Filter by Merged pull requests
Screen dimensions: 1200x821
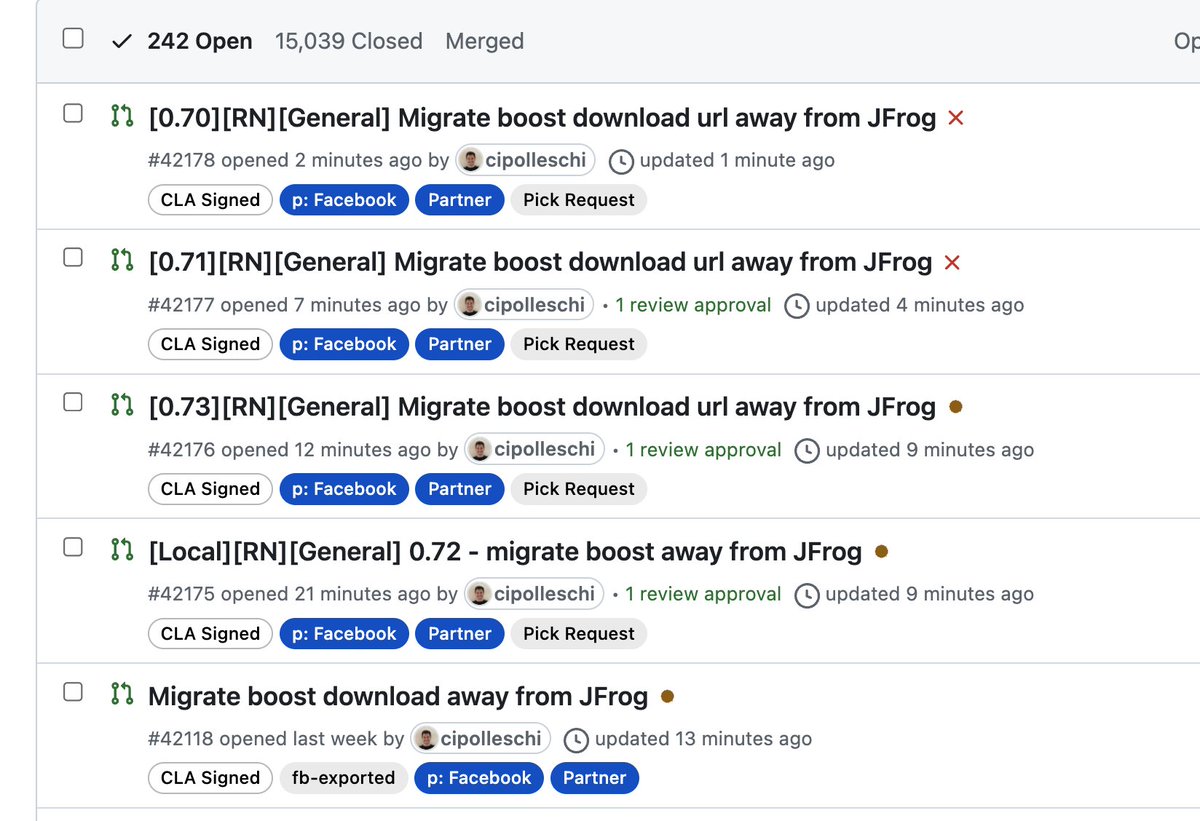485,42
